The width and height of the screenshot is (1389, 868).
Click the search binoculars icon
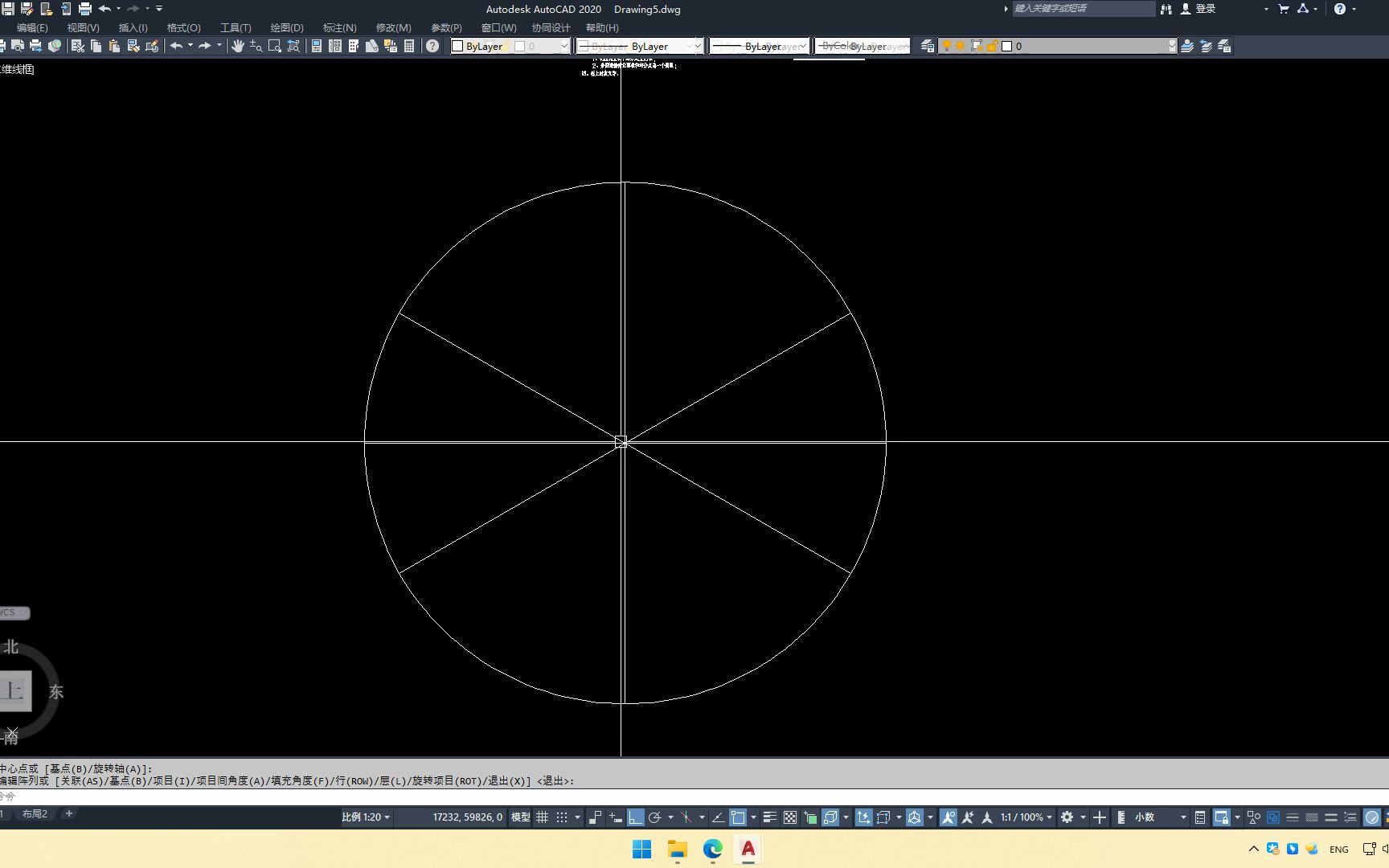1166,9
